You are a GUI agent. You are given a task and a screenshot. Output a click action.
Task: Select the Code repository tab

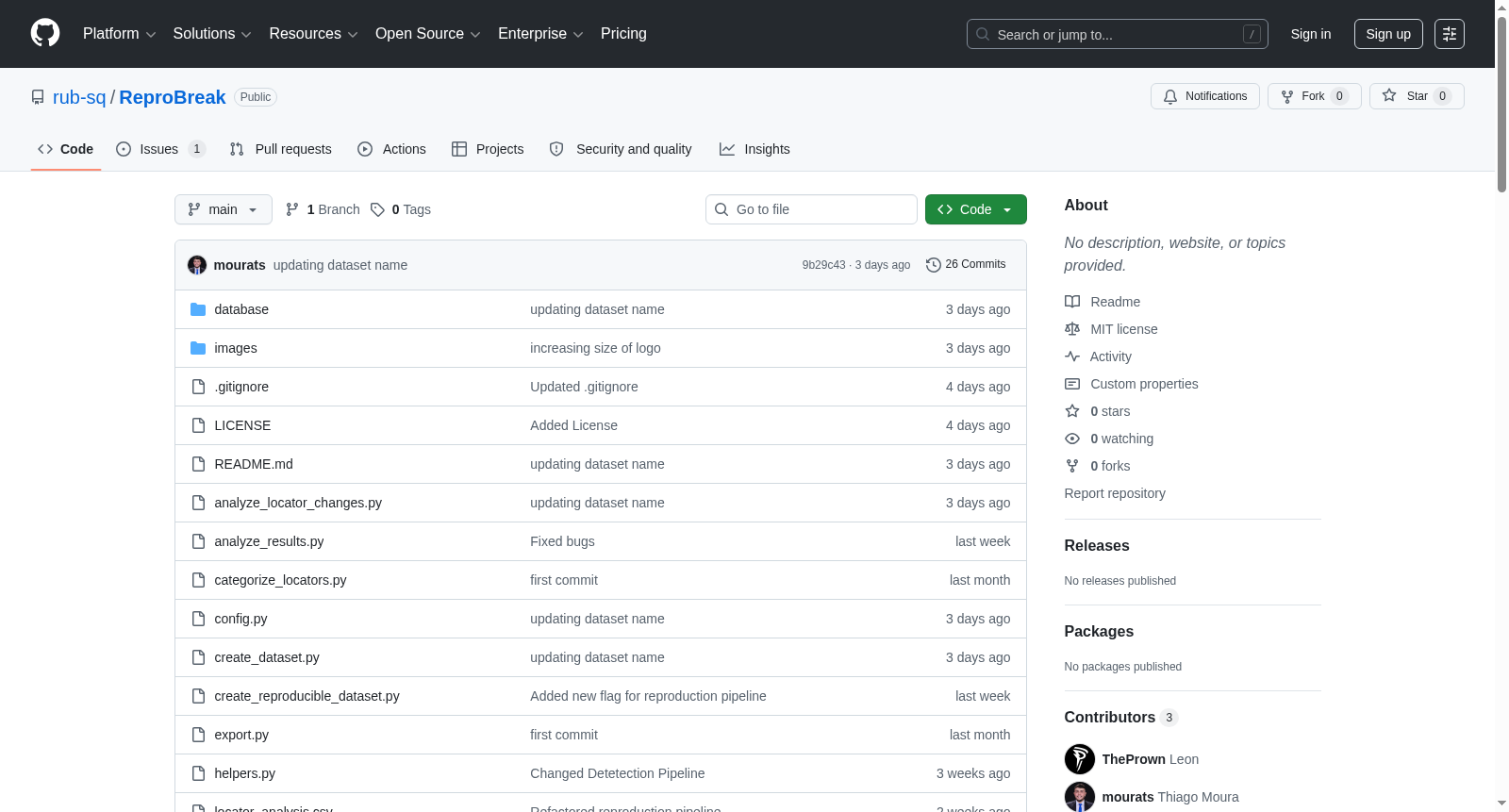coord(66,149)
